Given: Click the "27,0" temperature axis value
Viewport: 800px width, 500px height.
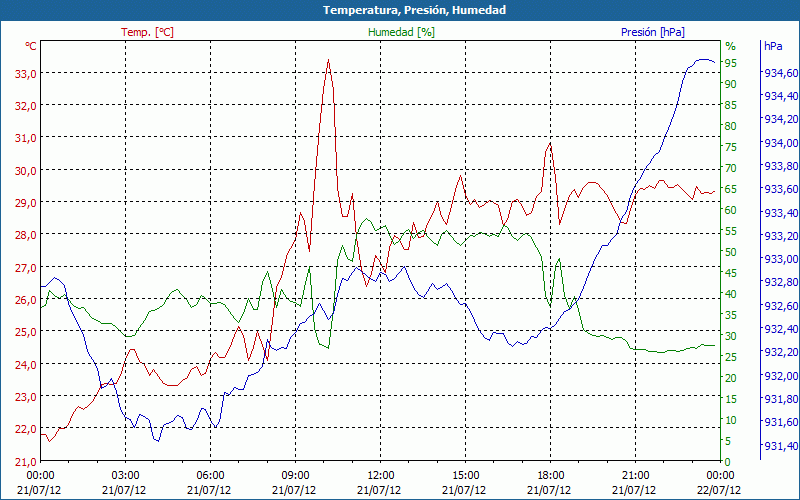Looking at the screenshot, I should (x=25, y=268).
